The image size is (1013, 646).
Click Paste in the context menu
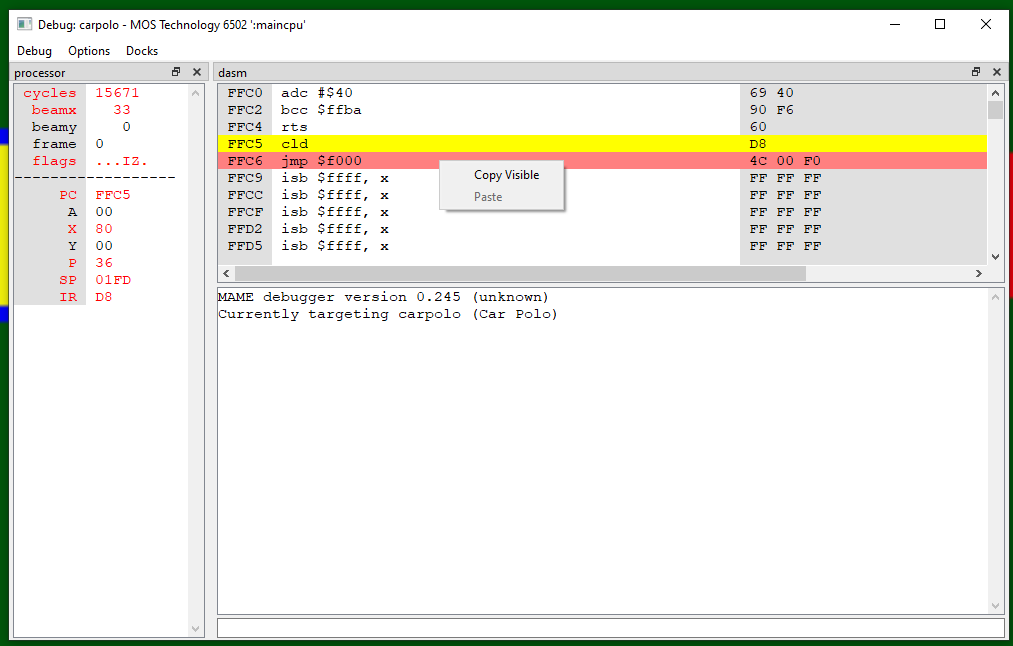(488, 197)
